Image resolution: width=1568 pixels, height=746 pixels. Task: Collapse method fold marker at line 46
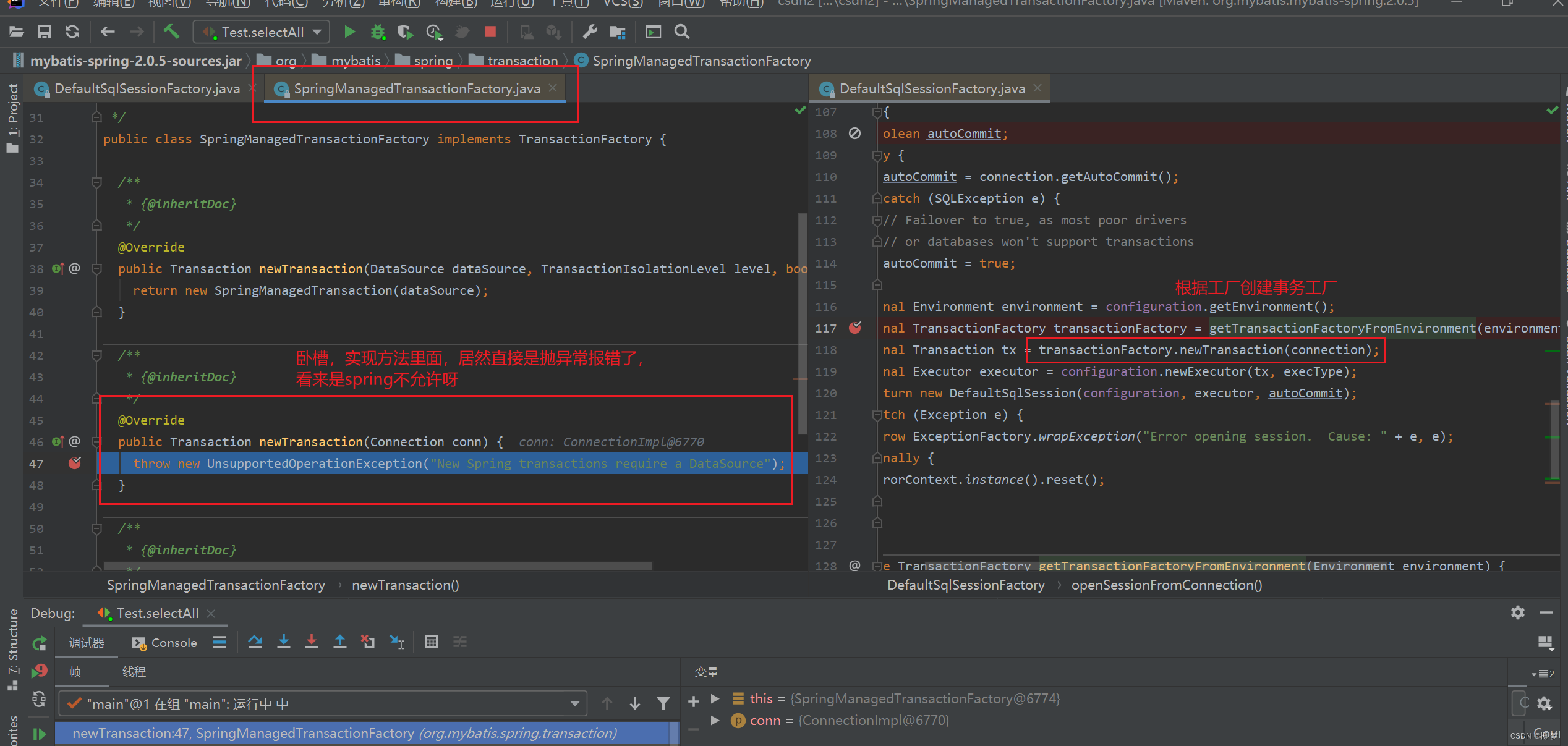pyautogui.click(x=96, y=441)
